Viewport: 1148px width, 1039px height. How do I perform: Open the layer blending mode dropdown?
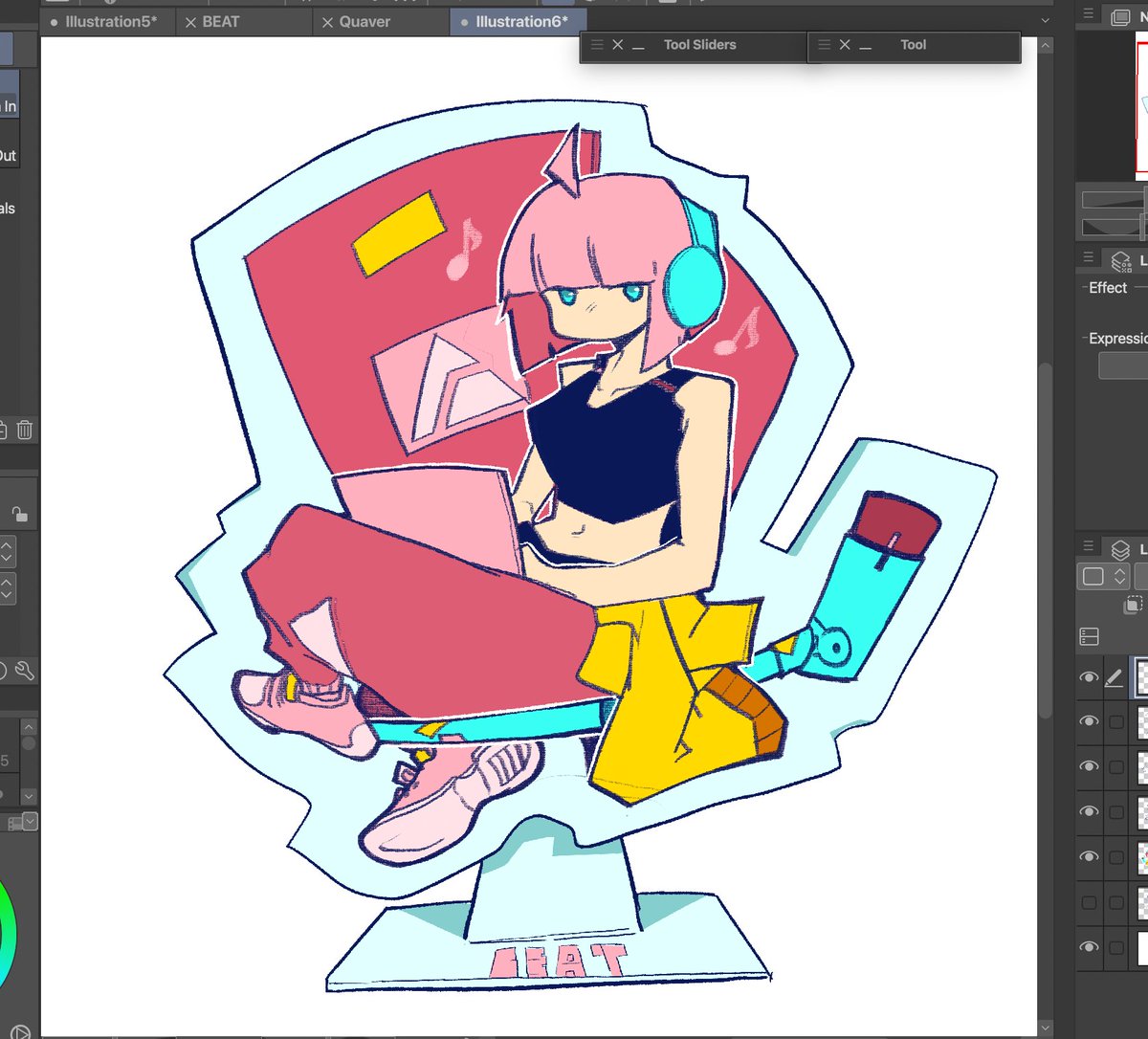(x=1102, y=575)
